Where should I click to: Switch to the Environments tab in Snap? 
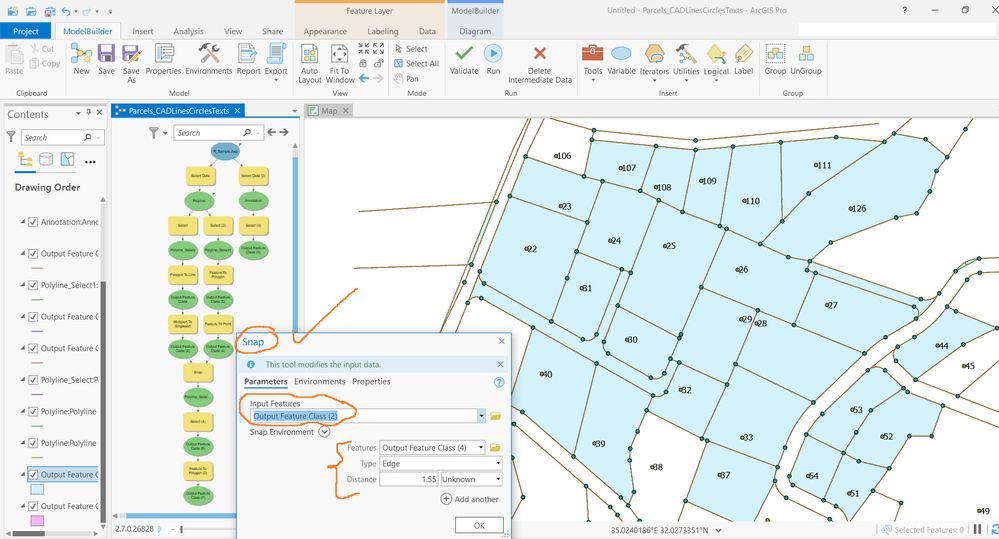point(319,381)
